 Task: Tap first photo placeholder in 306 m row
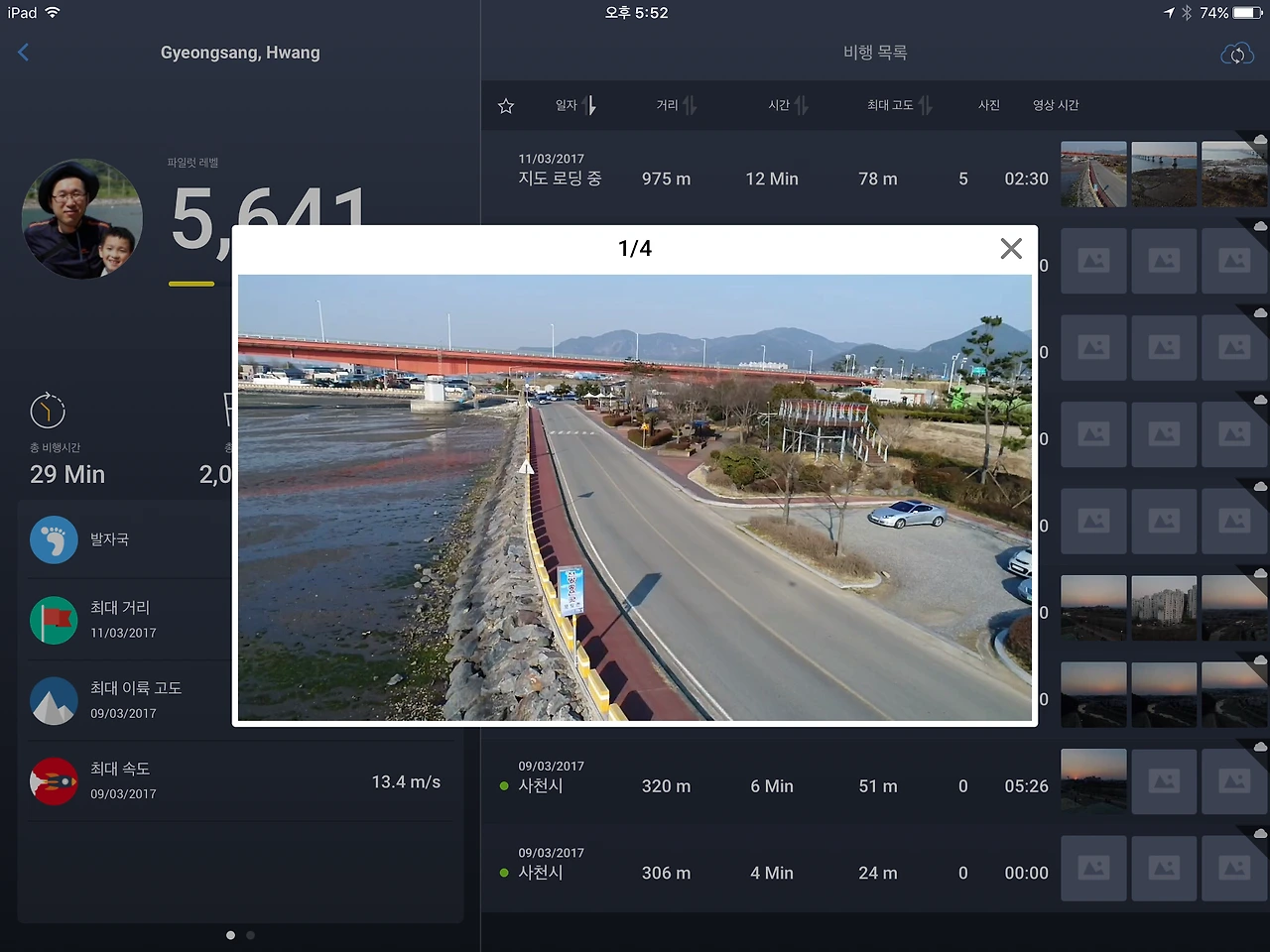pos(1093,868)
